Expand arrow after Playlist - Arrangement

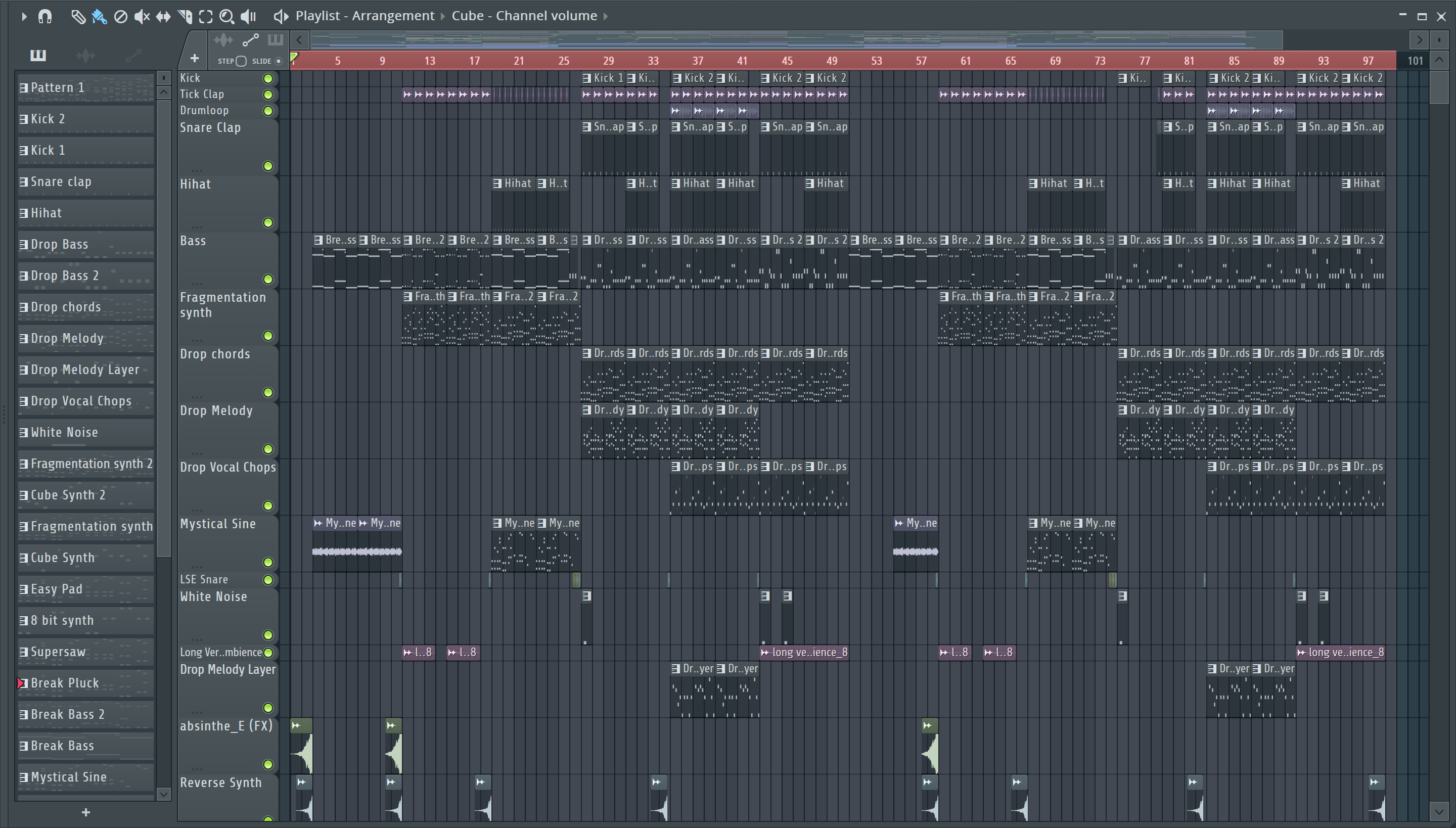tap(442, 16)
